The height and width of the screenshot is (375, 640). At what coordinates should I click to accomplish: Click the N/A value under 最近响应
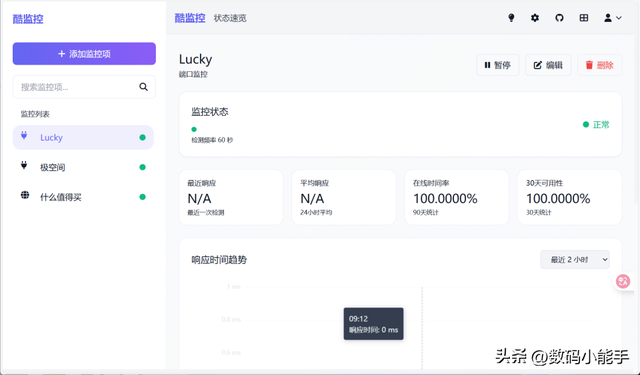199,199
